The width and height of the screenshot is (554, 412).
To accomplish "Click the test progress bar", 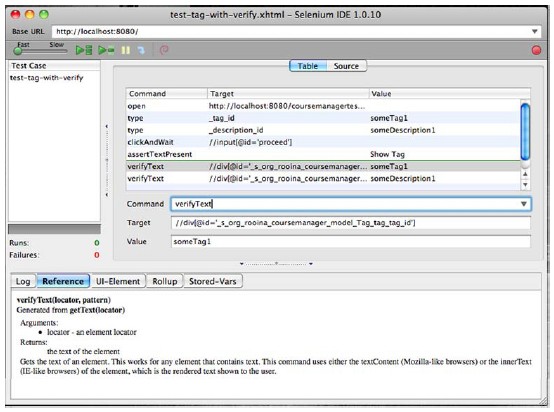I will [x=54, y=229].
